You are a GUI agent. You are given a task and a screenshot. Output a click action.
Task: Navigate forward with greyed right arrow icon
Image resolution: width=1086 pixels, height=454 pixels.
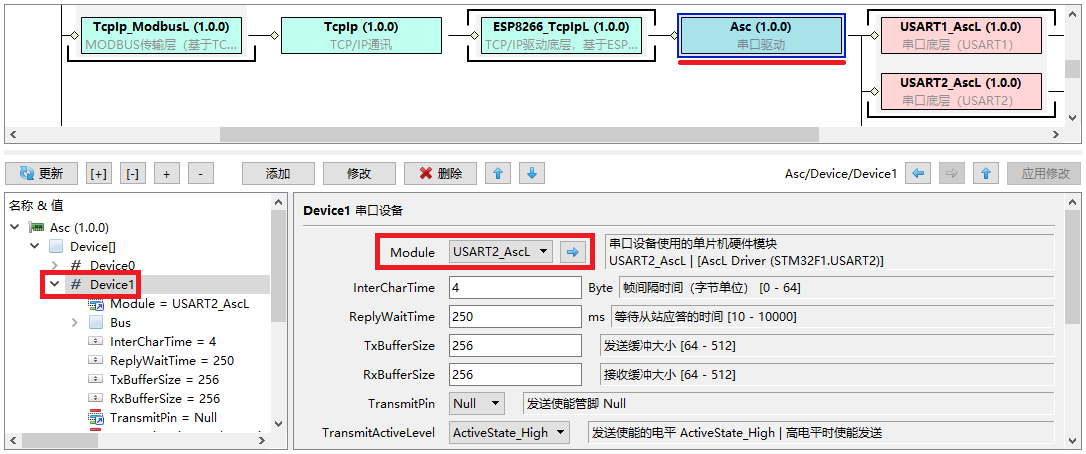[x=952, y=173]
